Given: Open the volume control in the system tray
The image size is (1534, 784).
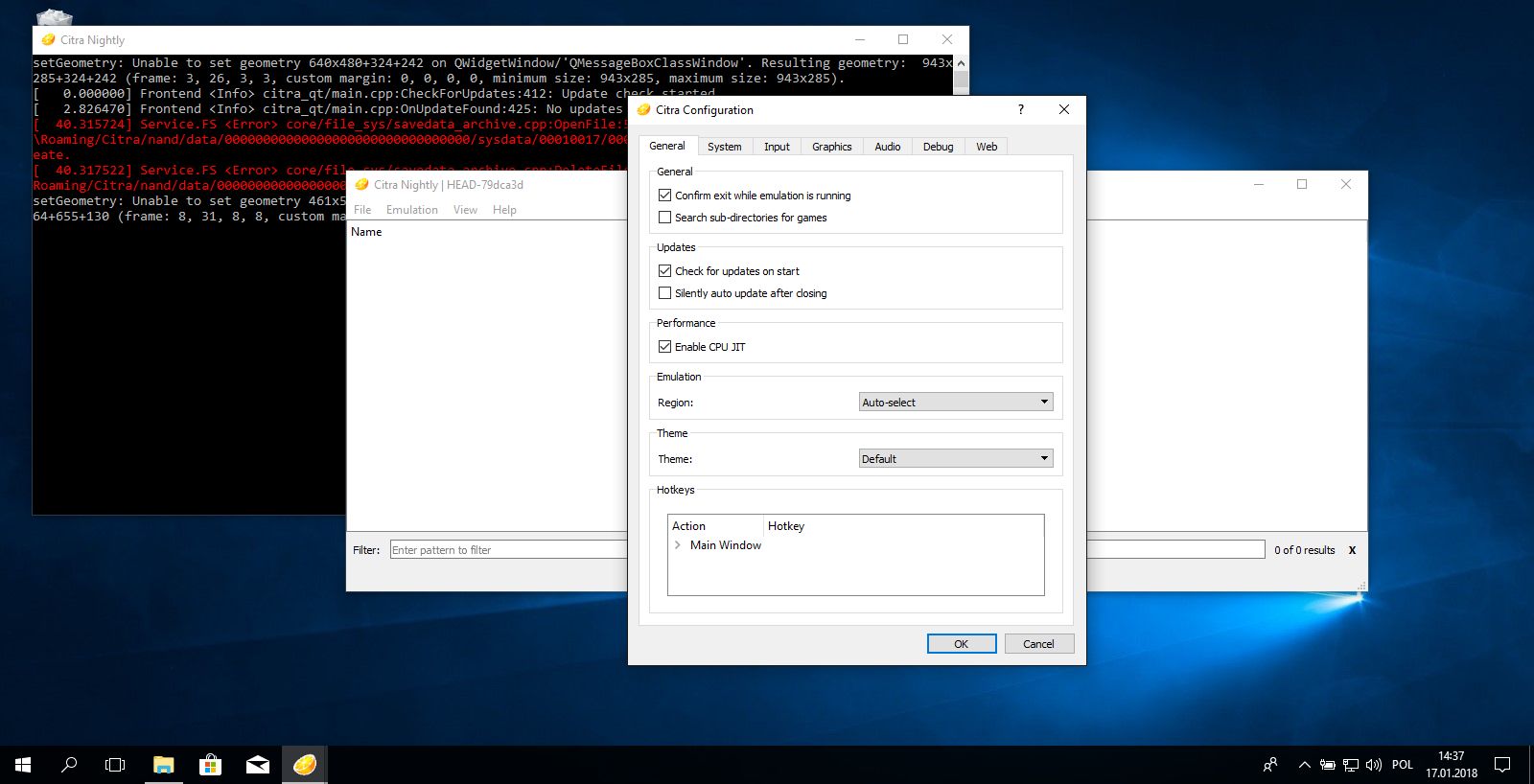Looking at the screenshot, I should pos(1374,765).
